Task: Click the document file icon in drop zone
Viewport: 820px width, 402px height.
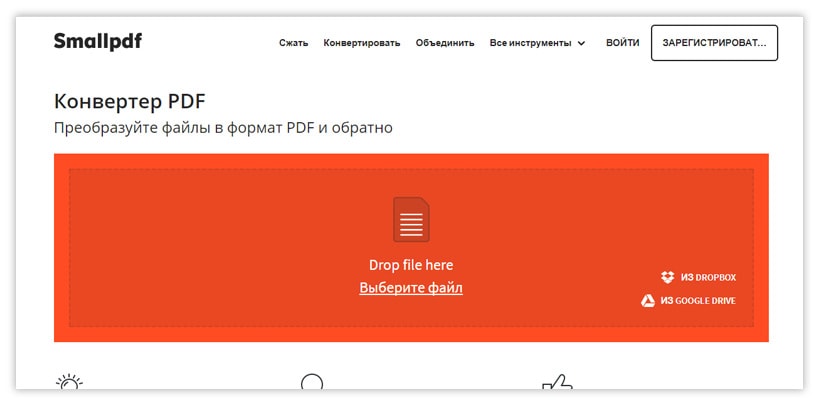Action: (x=411, y=220)
